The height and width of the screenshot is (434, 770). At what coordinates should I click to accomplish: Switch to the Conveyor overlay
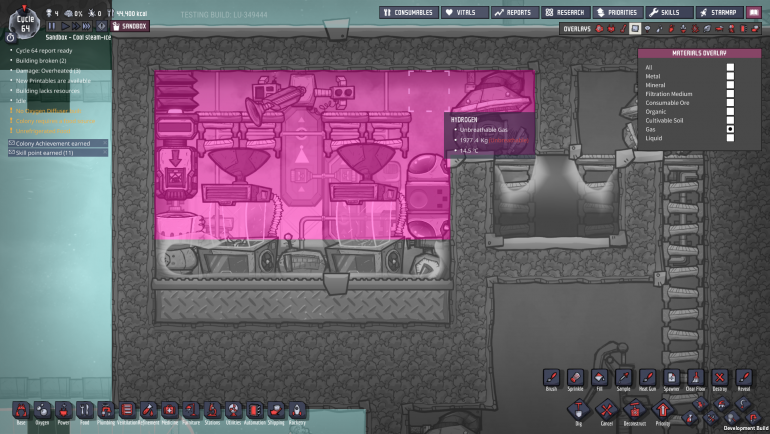755,29
